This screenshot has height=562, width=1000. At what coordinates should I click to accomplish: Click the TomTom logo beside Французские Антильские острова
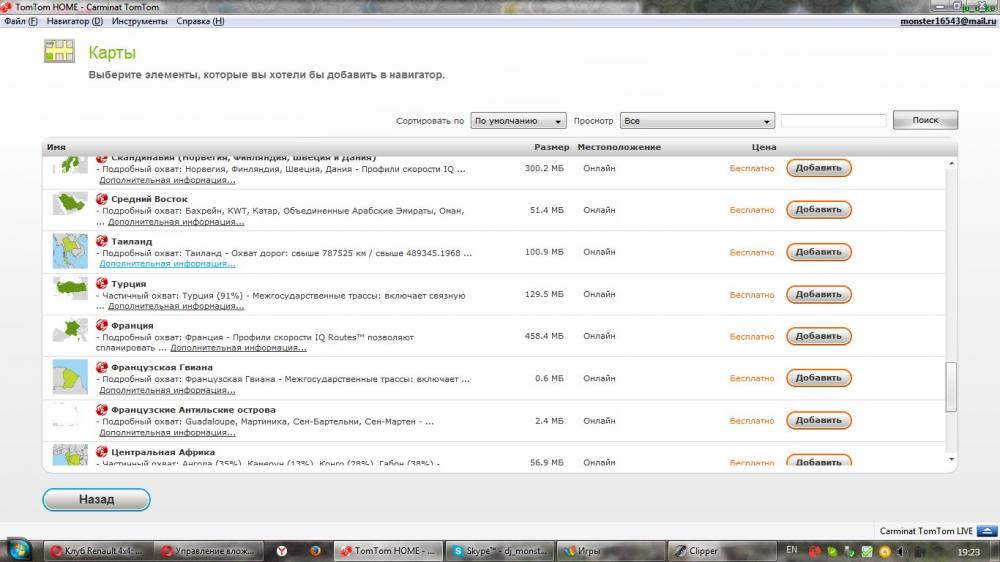101,410
